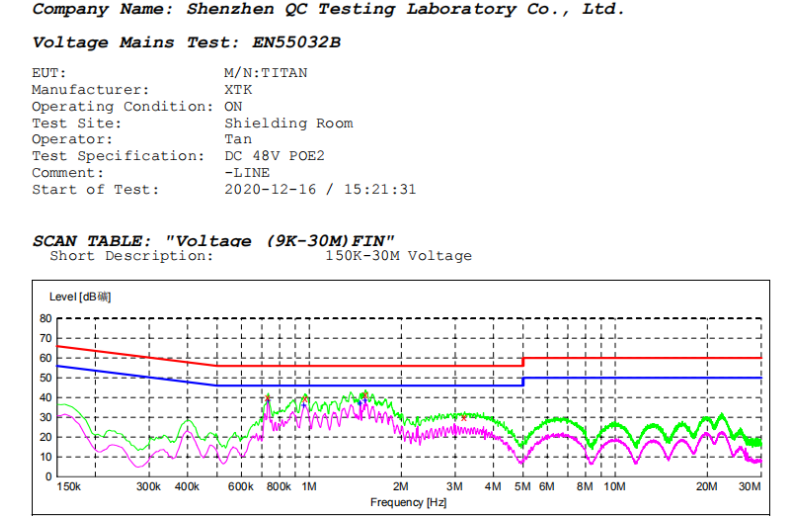
Task: Select Test Specification DC 48V POE2
Action: (x=274, y=156)
